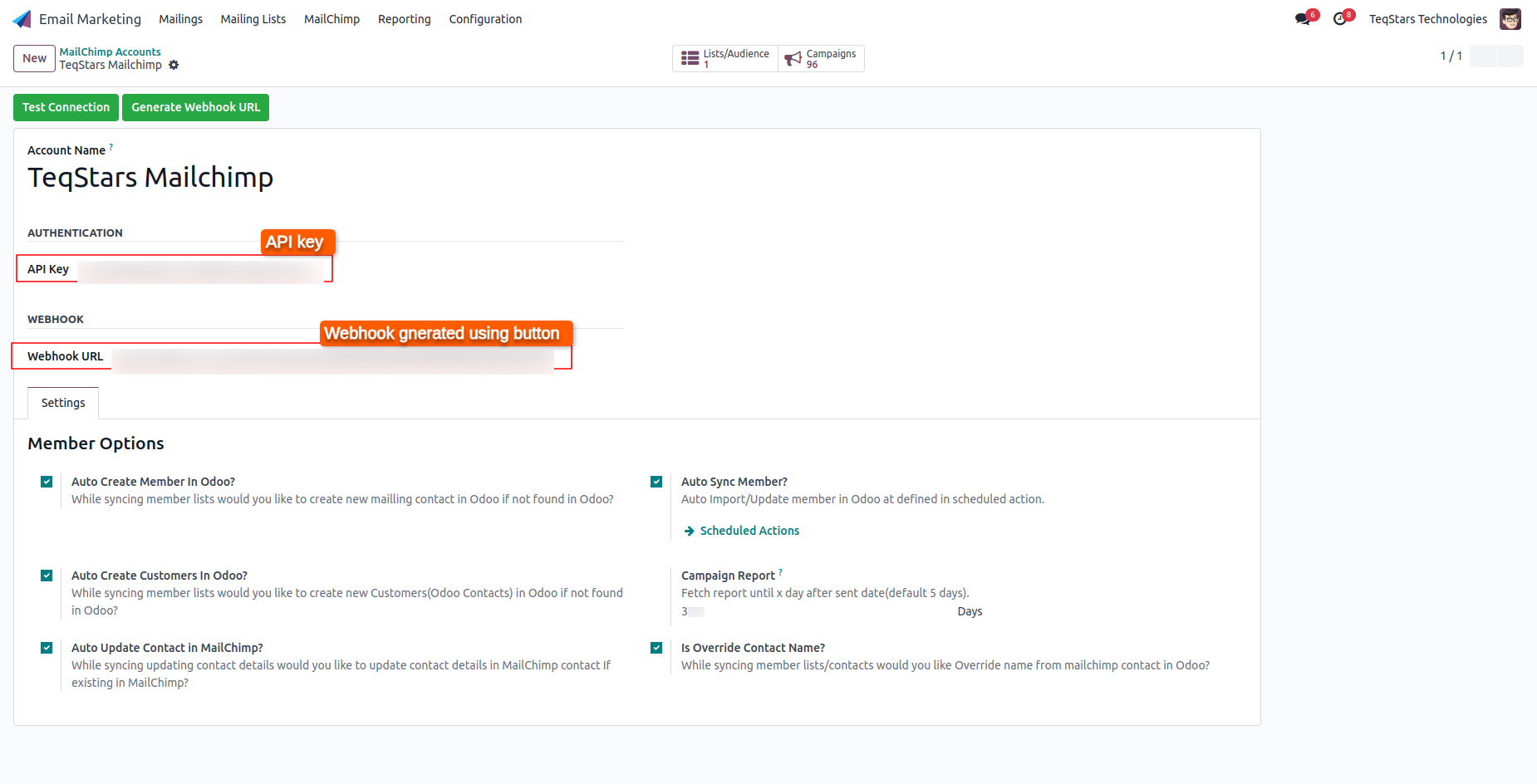The width and height of the screenshot is (1537, 784).
Task: Click the API Key input field
Action: (x=201, y=271)
